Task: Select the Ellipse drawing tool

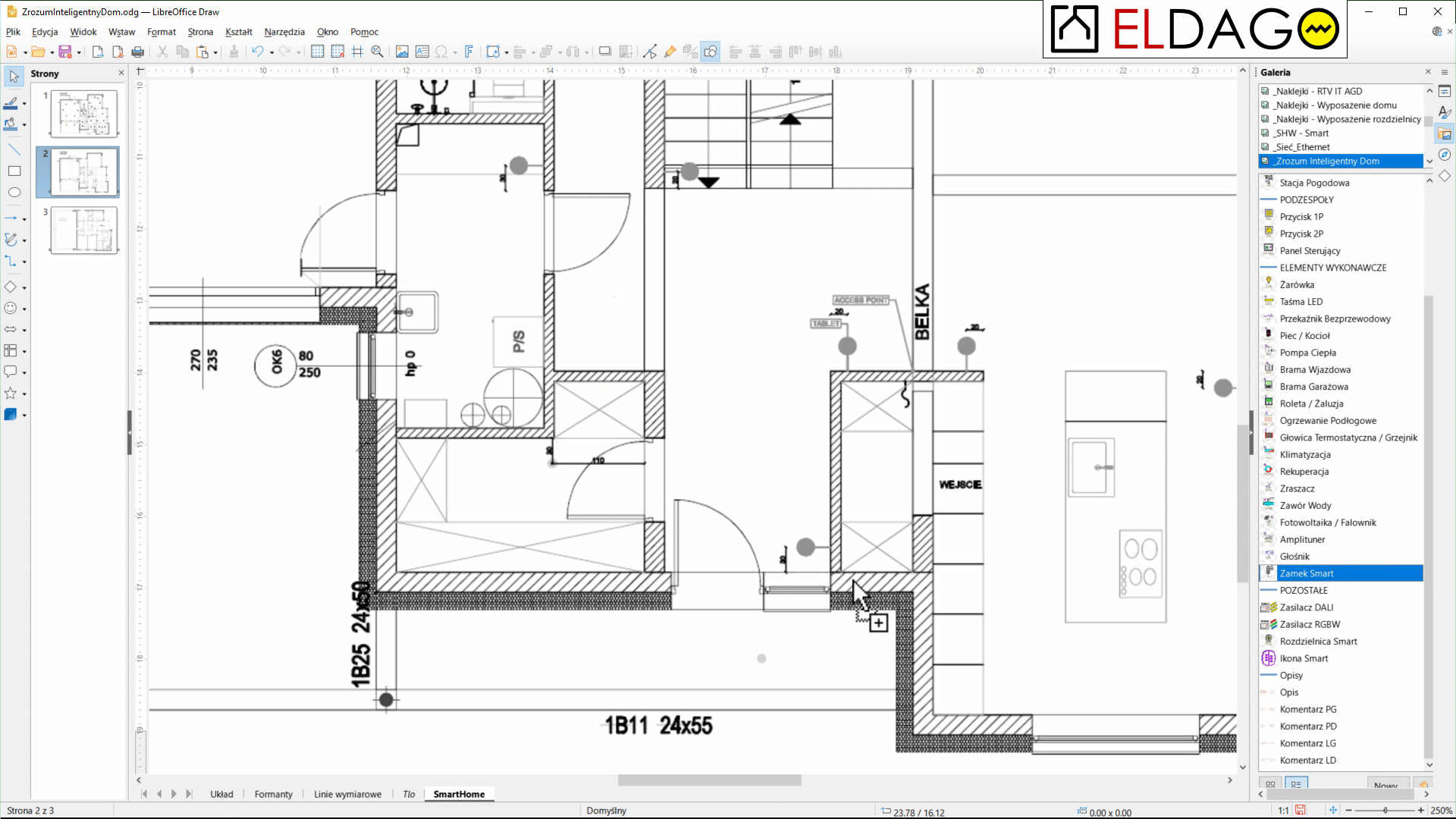Action: click(x=14, y=193)
